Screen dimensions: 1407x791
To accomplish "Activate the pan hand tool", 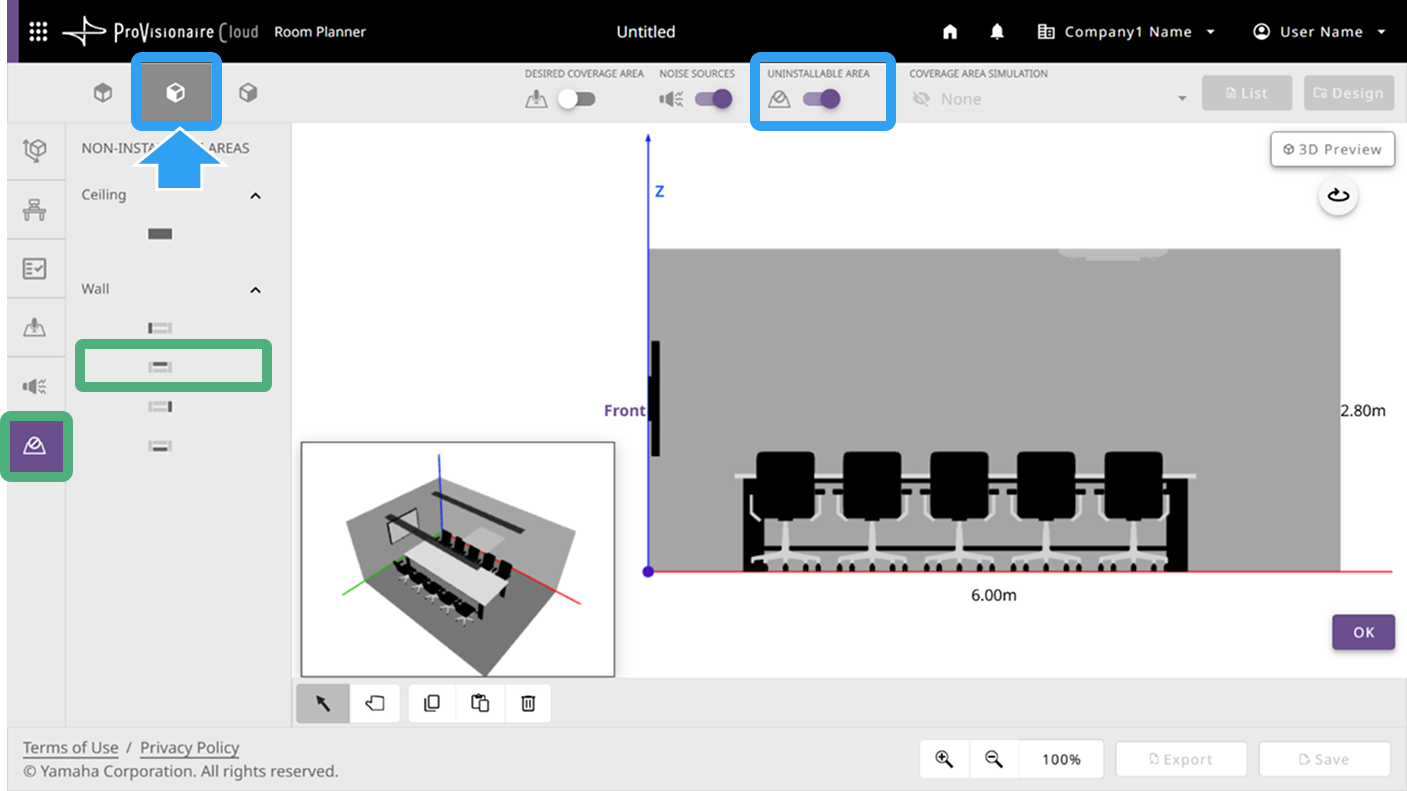I will point(375,704).
